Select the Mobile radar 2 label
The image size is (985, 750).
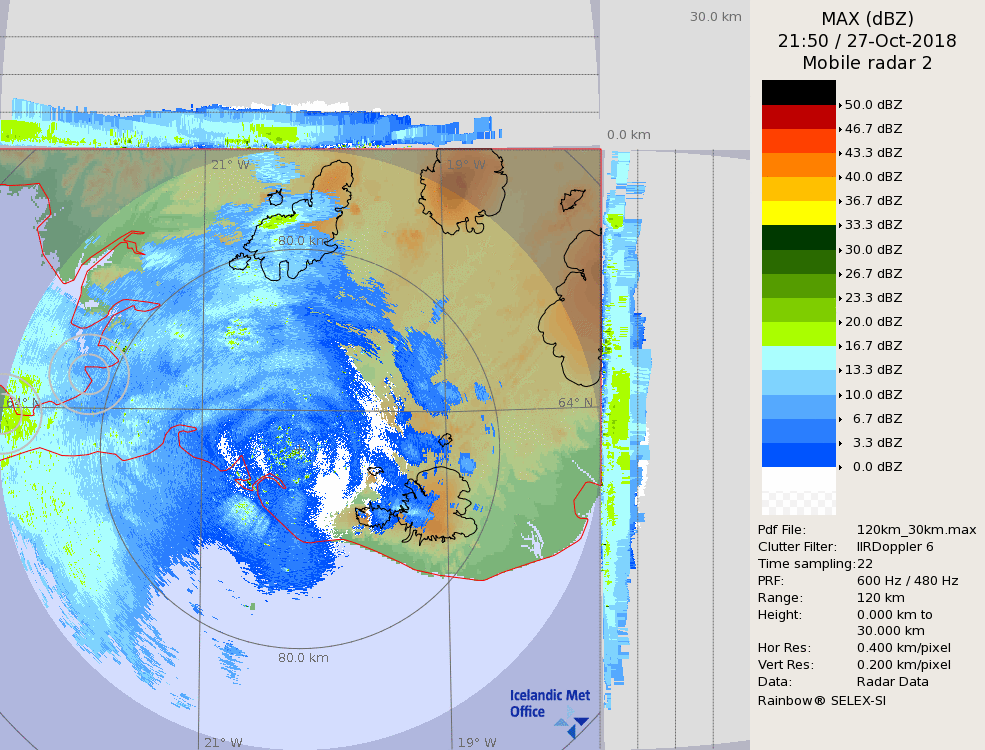pos(867,63)
